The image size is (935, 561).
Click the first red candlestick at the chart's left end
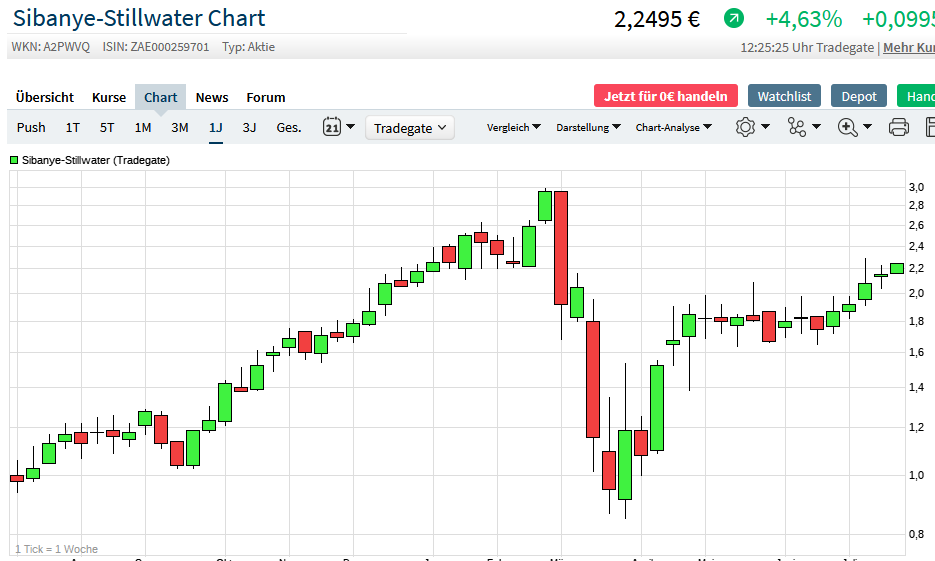point(17,478)
